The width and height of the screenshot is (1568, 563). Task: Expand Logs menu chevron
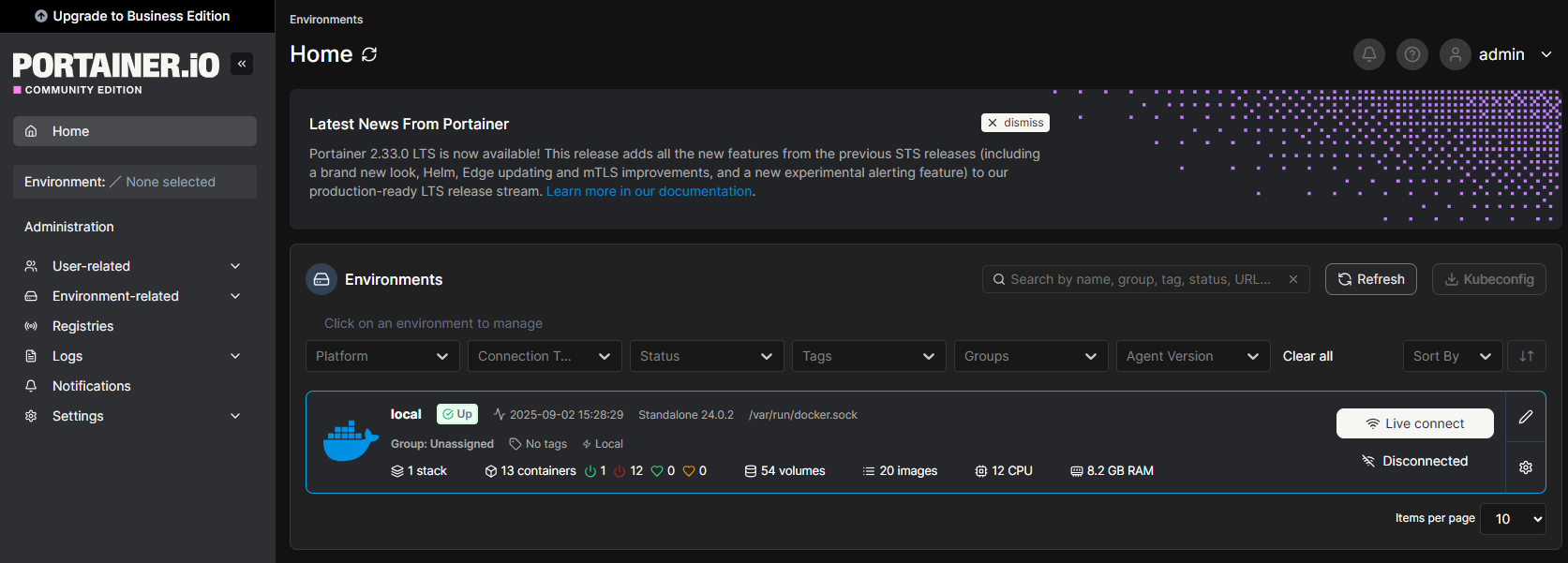coord(235,356)
